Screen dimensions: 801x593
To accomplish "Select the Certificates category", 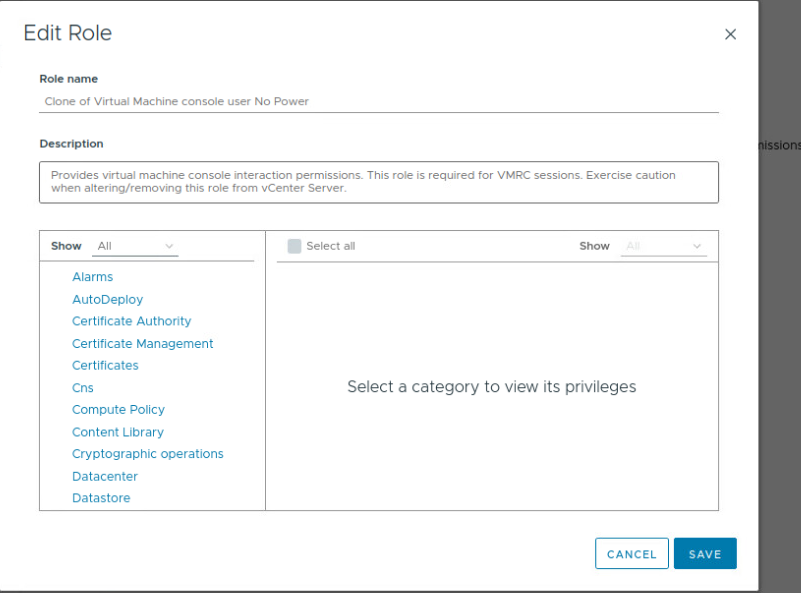I will (x=105, y=365).
